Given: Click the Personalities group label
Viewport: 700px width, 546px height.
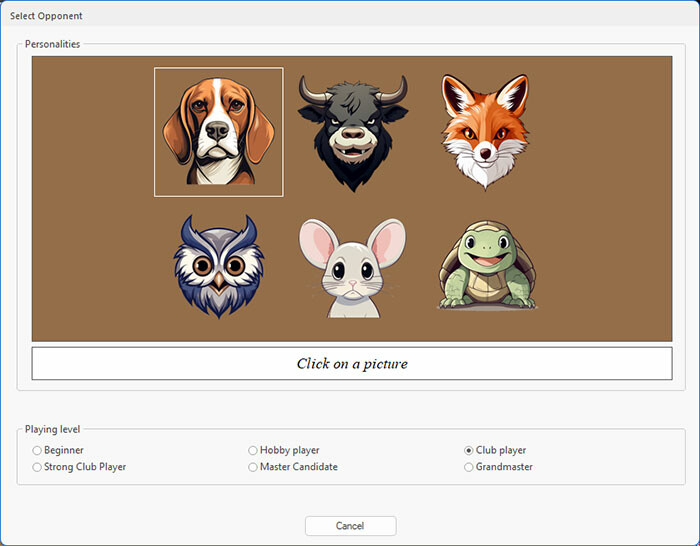Looking at the screenshot, I should click(52, 44).
